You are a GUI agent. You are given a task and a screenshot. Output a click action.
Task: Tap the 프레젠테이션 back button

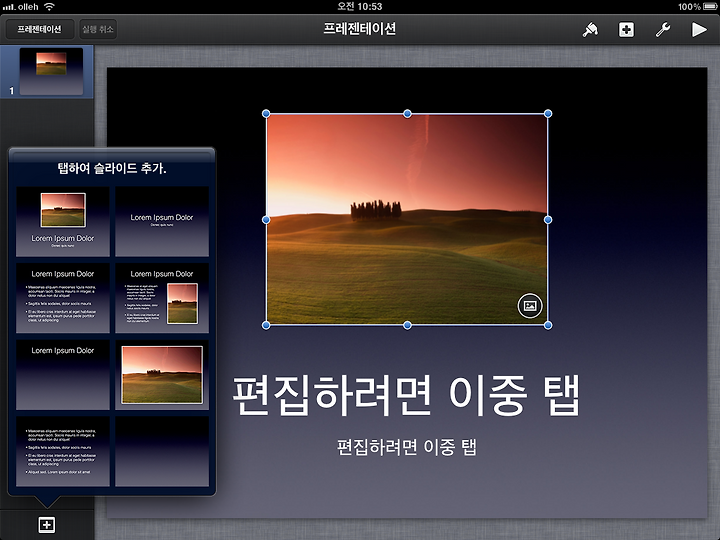click(39, 29)
